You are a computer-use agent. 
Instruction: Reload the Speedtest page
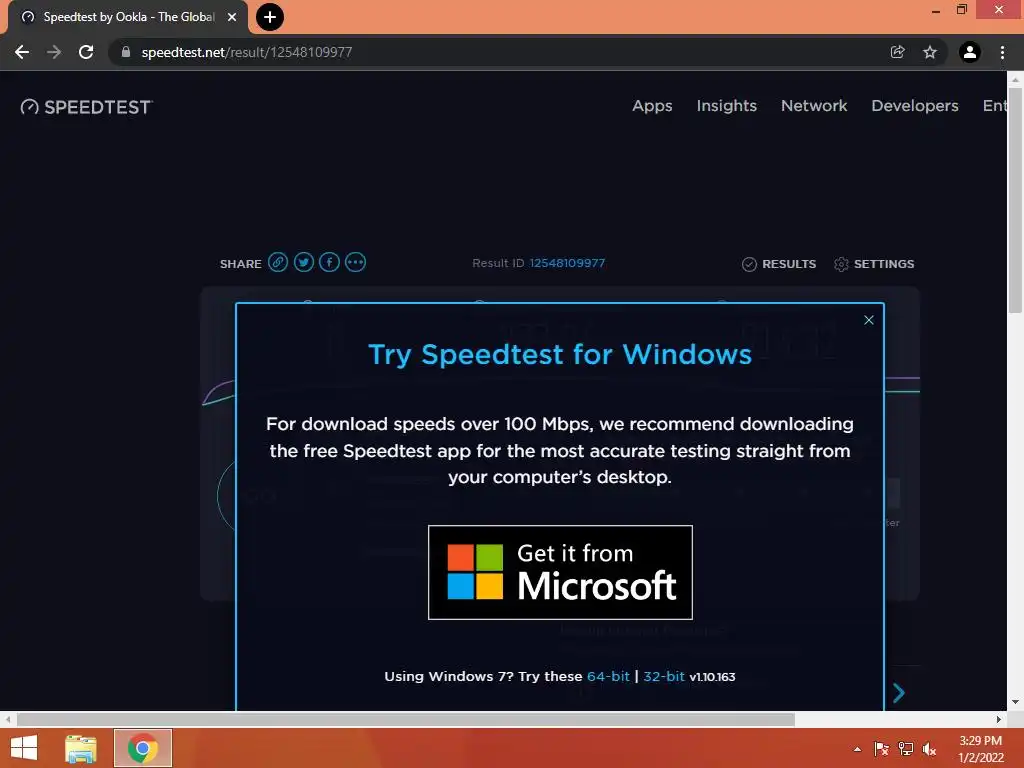(86, 52)
